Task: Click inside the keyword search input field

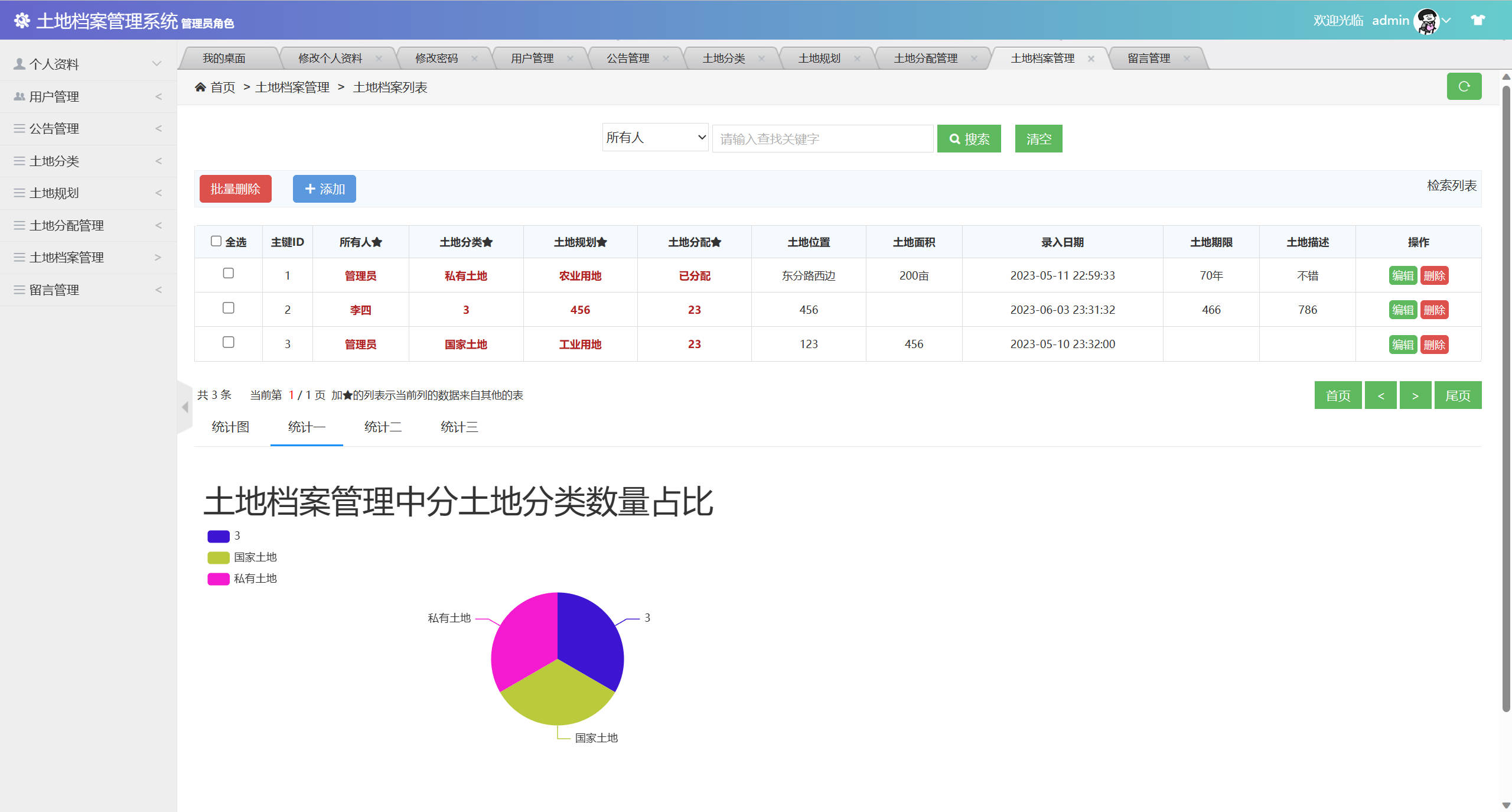Action: click(822, 138)
